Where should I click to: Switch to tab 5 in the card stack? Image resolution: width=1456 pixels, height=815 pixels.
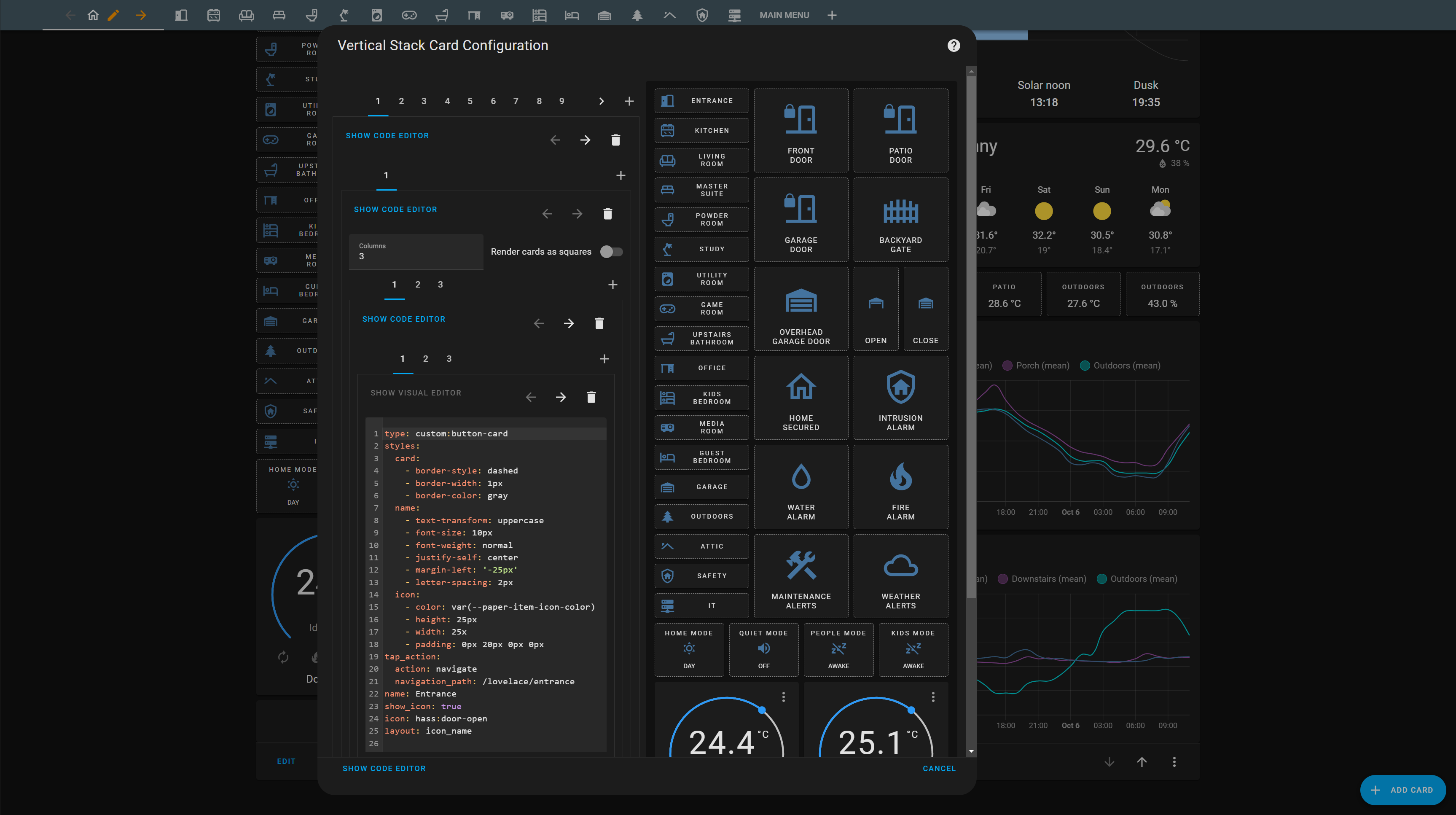[x=470, y=101]
